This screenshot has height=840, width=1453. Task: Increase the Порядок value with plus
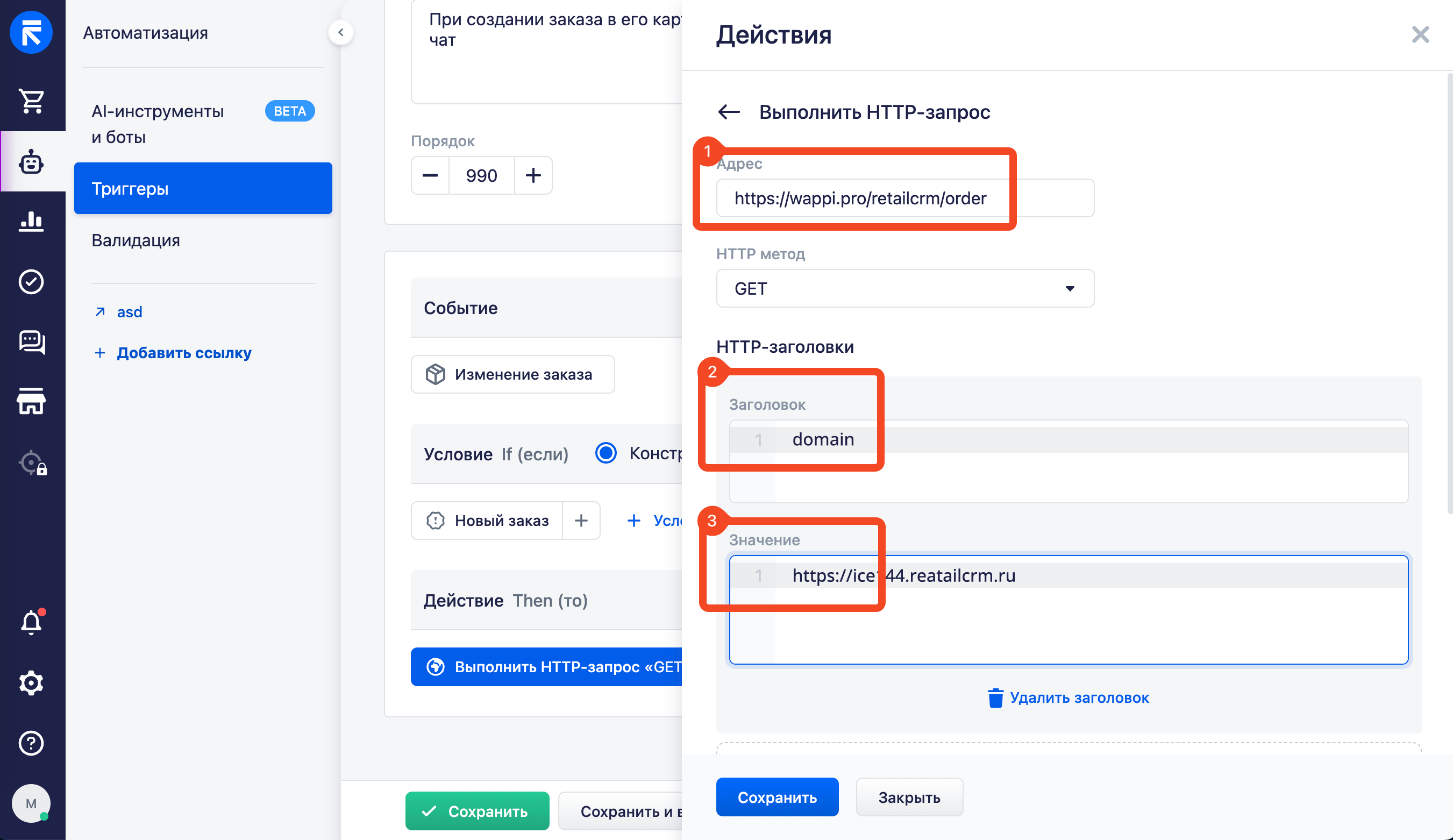pyautogui.click(x=533, y=175)
